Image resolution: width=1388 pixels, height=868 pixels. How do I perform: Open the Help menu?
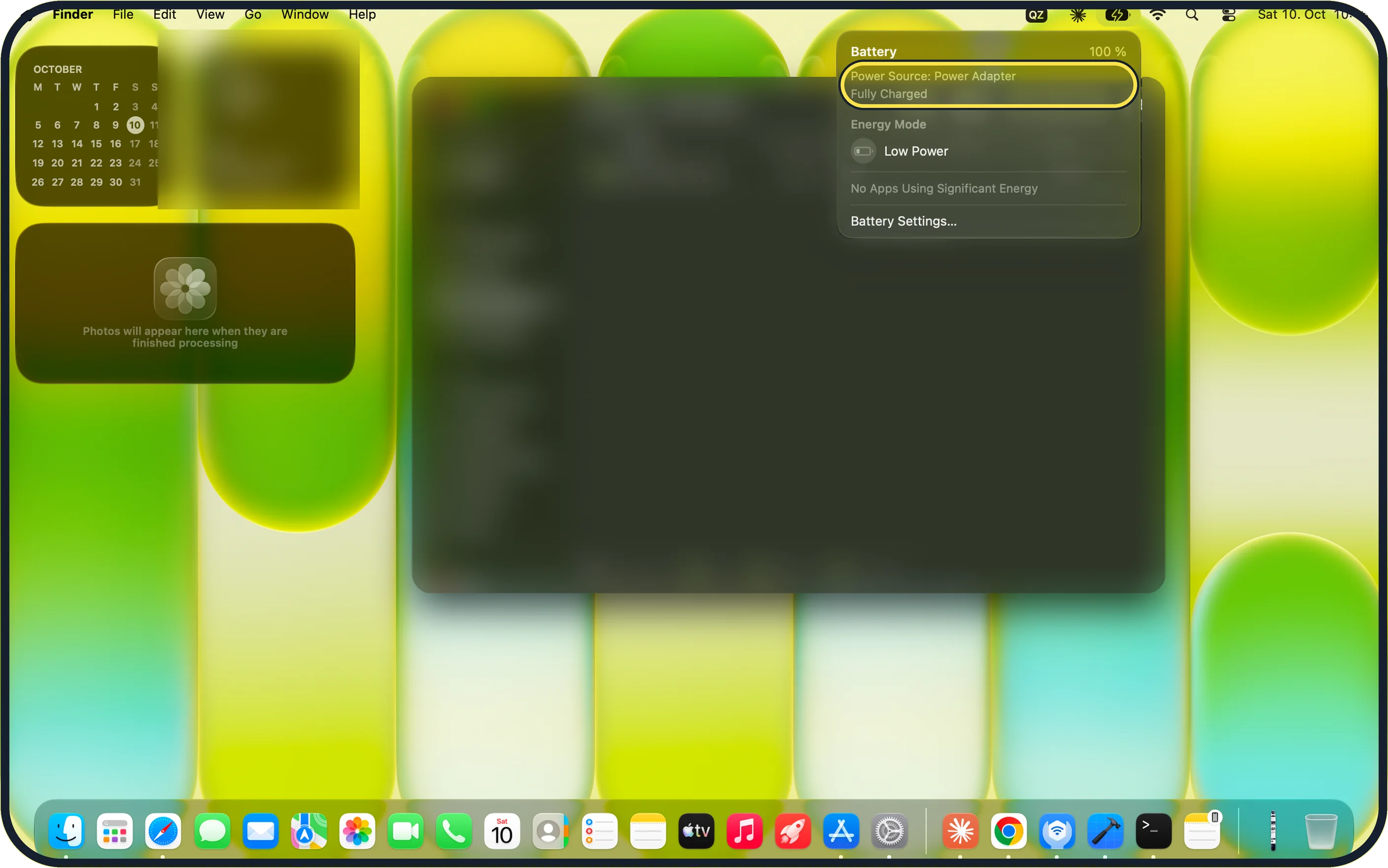(x=362, y=14)
